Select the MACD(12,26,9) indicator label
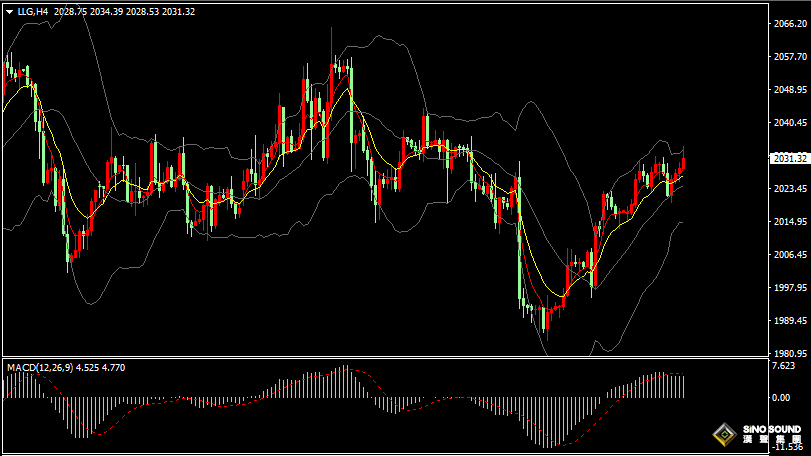The width and height of the screenshot is (811, 456). [x=38, y=368]
